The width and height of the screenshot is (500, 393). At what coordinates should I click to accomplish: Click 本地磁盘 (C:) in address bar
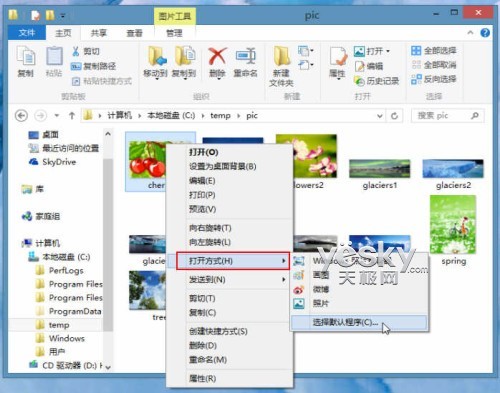(171, 116)
